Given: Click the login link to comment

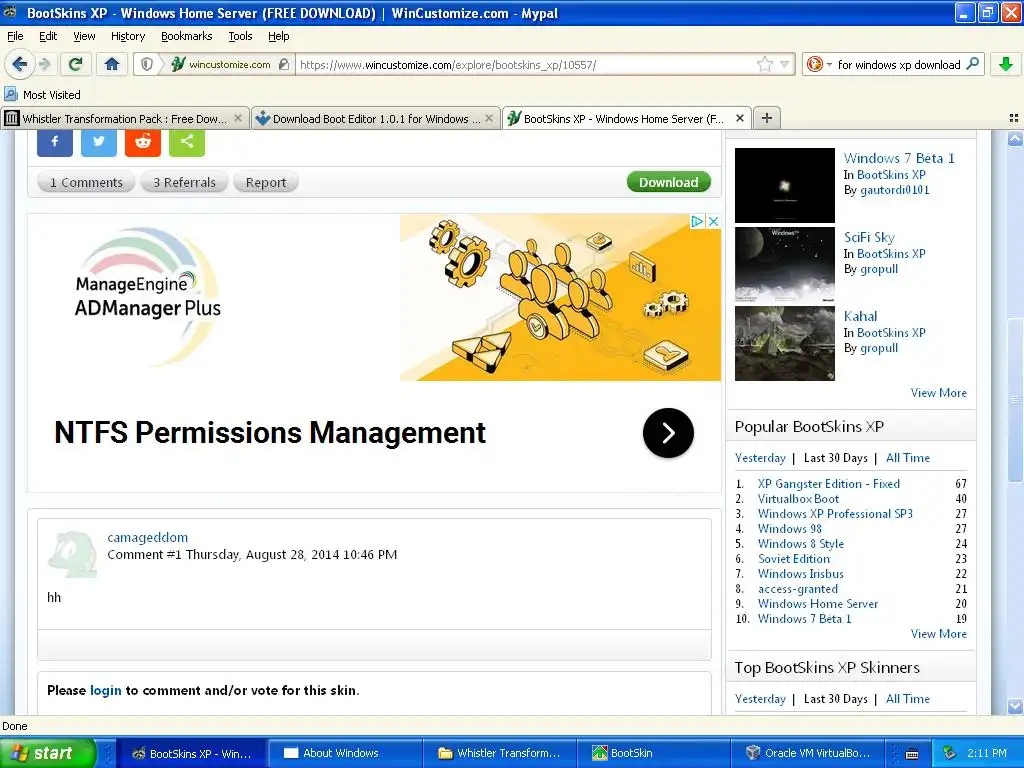Looking at the screenshot, I should point(106,690).
